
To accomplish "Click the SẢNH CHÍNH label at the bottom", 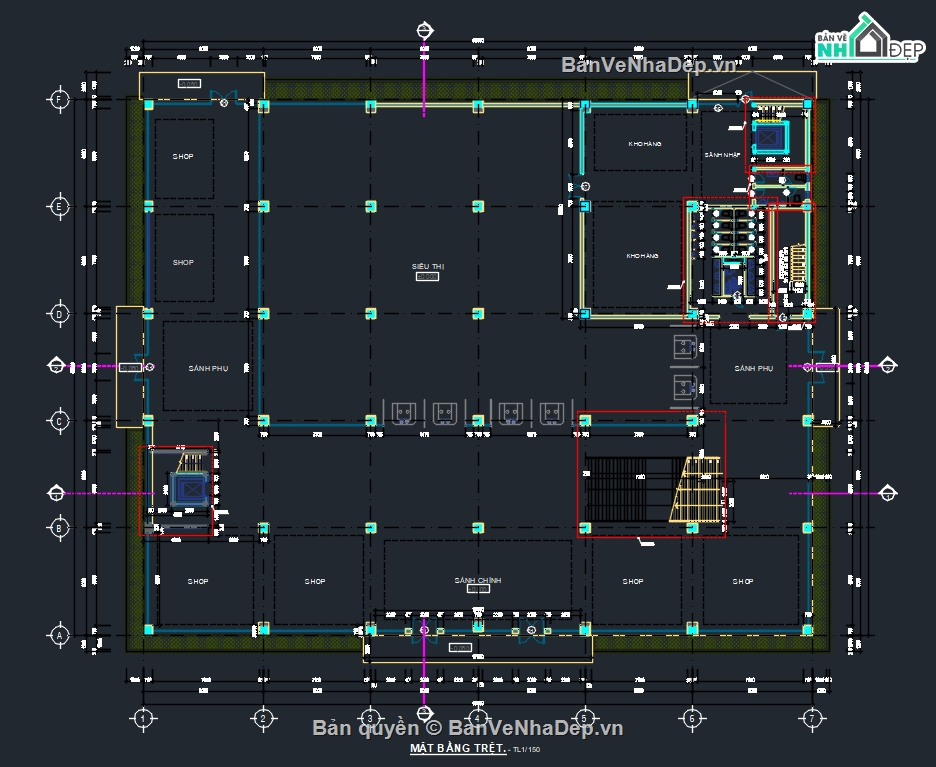I will [478, 579].
